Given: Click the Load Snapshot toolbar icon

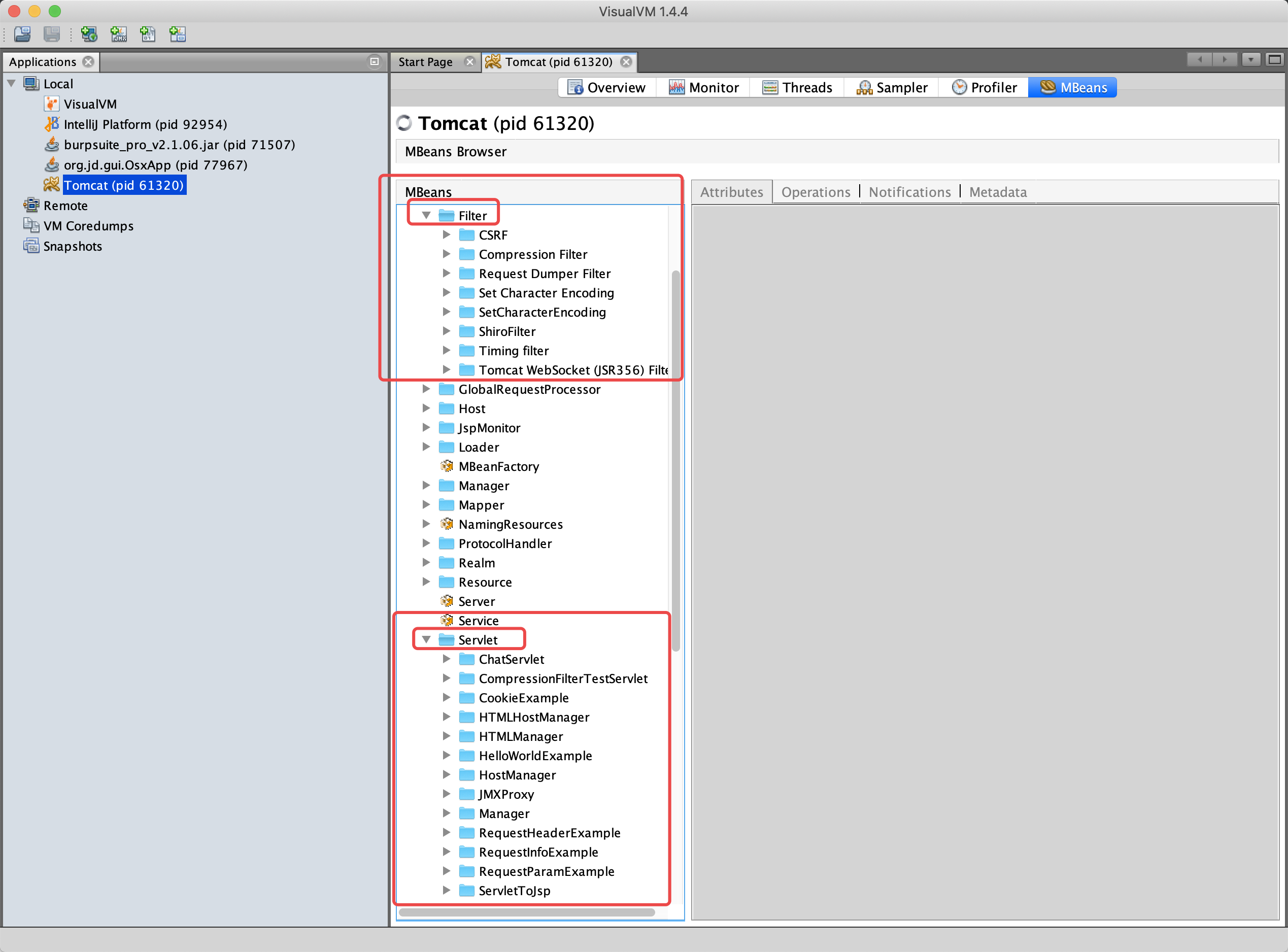Looking at the screenshot, I should pyautogui.click(x=22, y=35).
